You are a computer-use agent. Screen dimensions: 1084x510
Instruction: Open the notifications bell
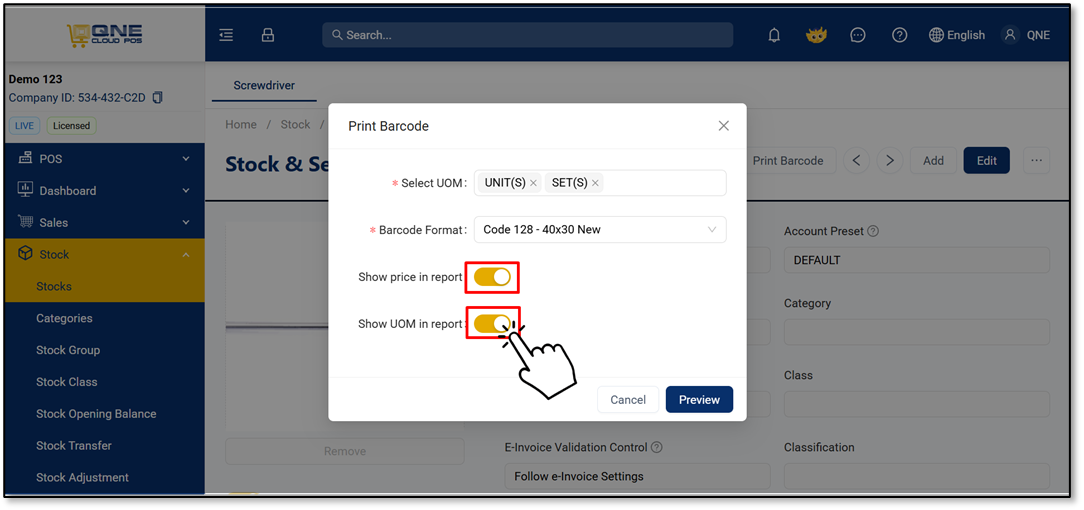774,35
